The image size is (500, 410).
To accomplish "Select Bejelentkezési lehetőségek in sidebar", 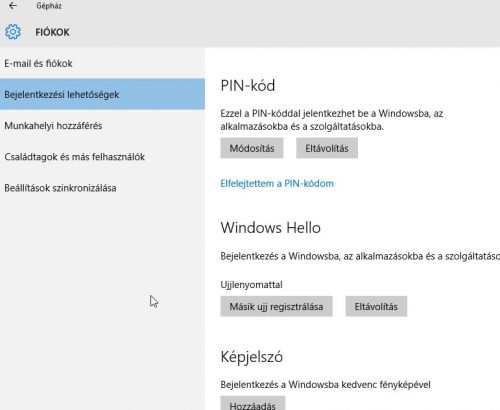I will pyautogui.click(x=102, y=94).
